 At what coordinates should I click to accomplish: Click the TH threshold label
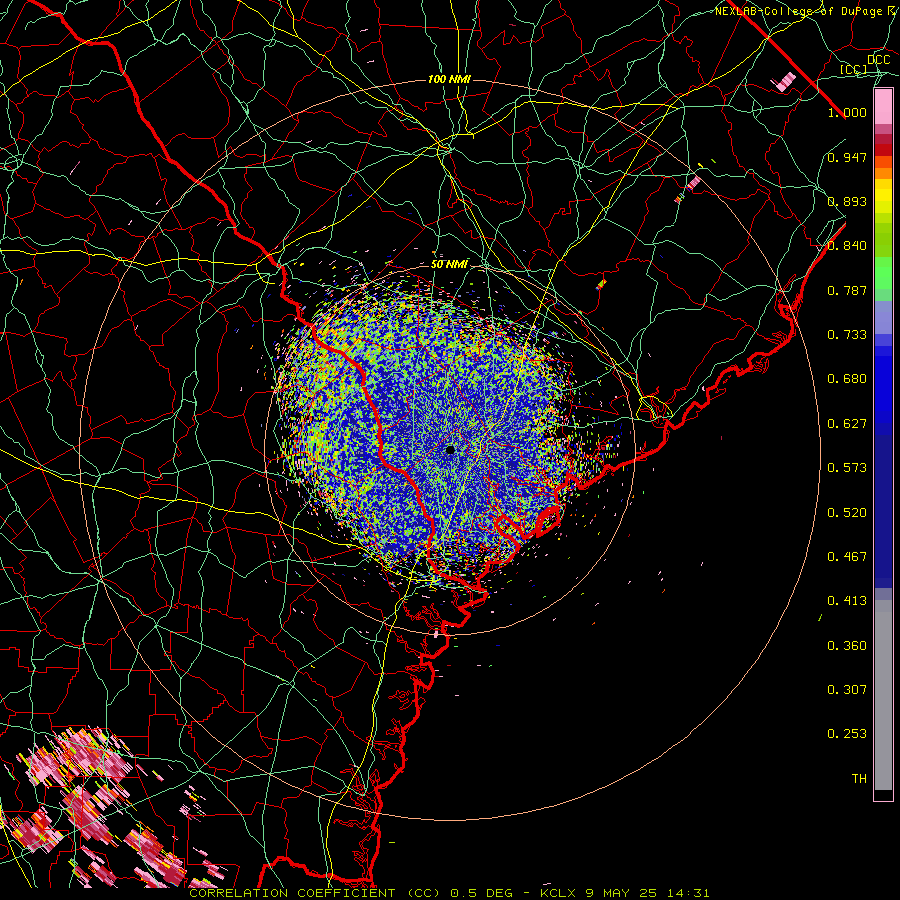point(859,779)
